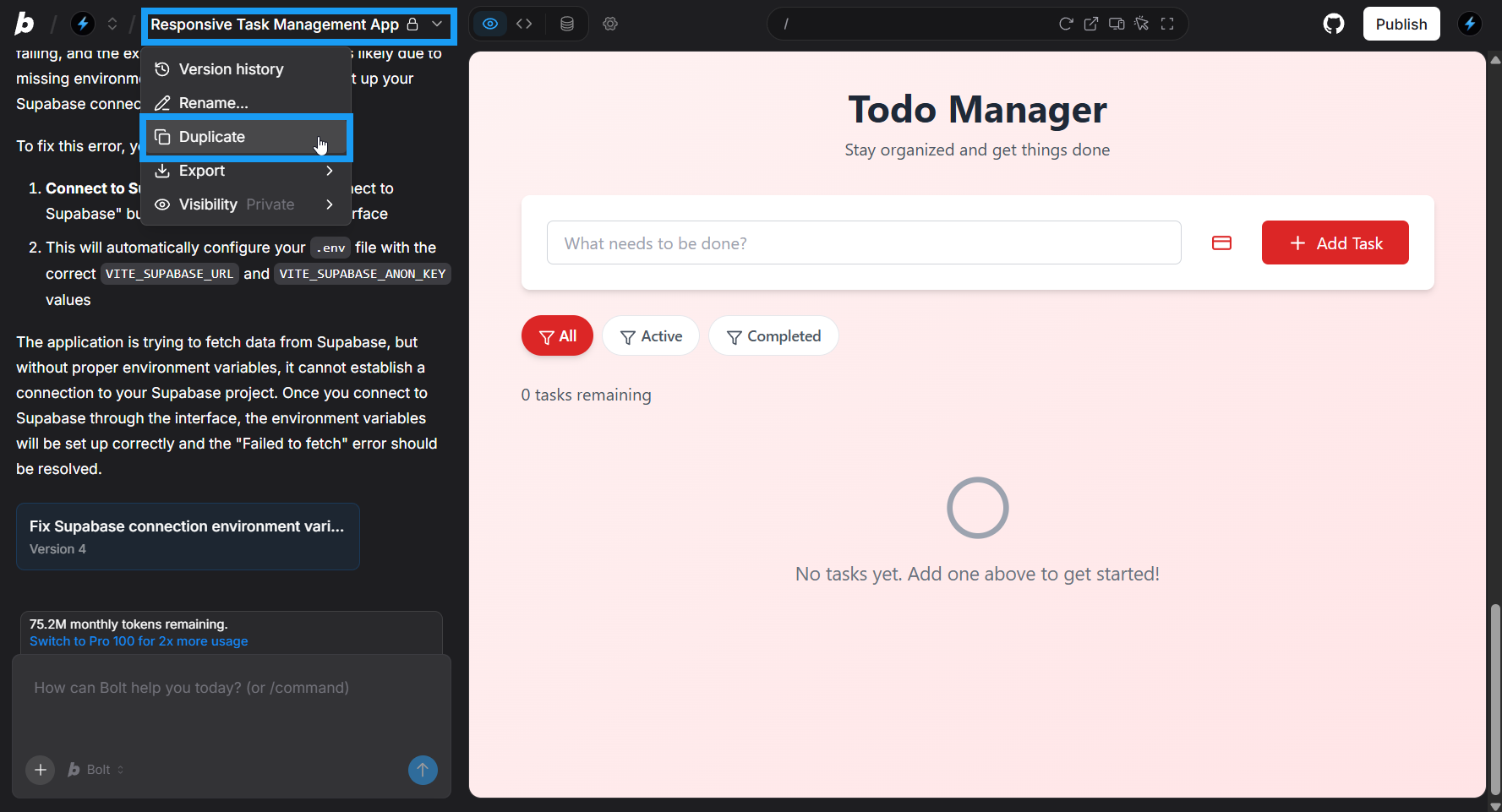Open Fix Supabase connection Version 4 card
Image resolution: width=1502 pixels, height=812 pixels.
pos(188,537)
